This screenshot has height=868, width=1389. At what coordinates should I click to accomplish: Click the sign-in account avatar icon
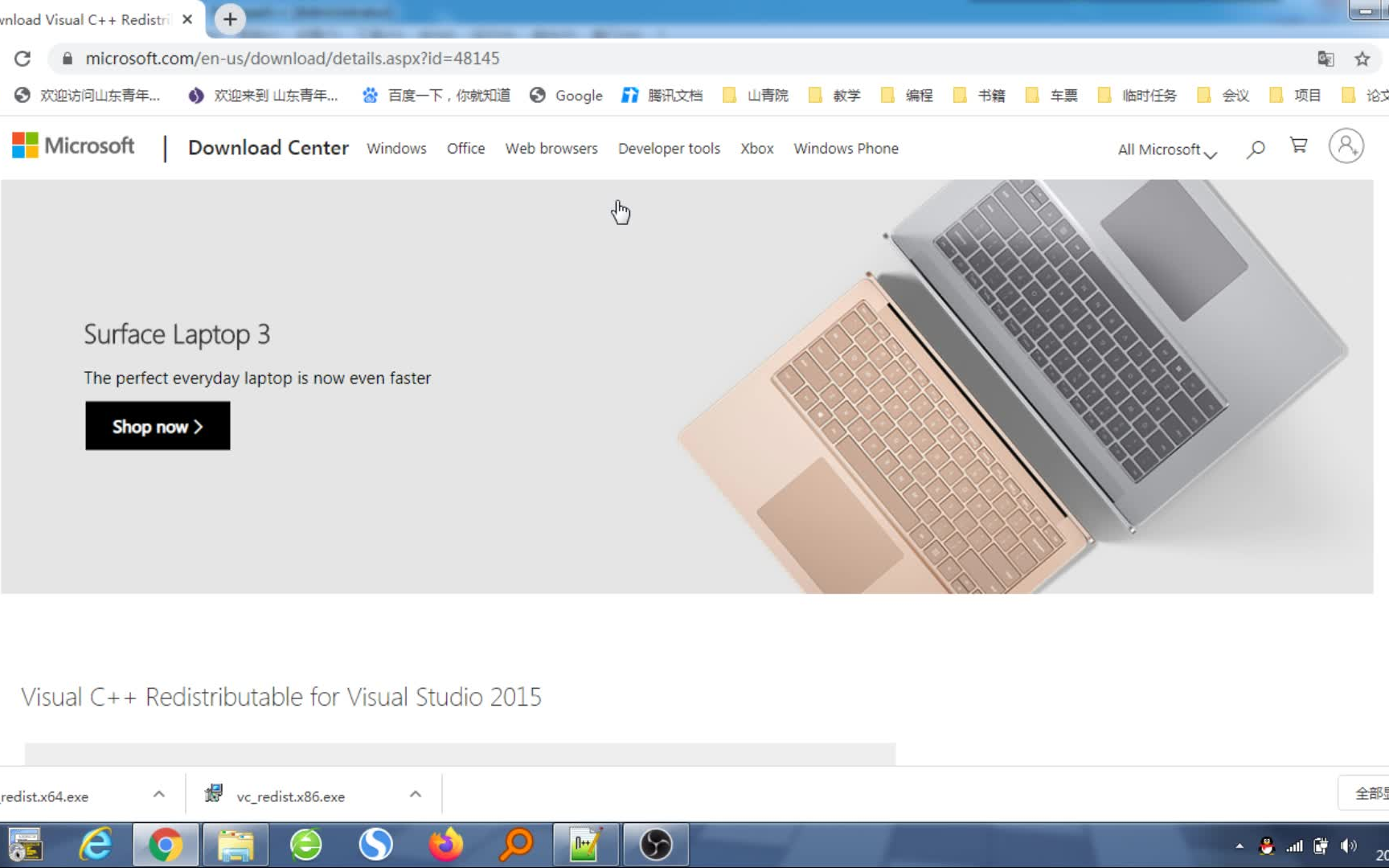(x=1346, y=146)
